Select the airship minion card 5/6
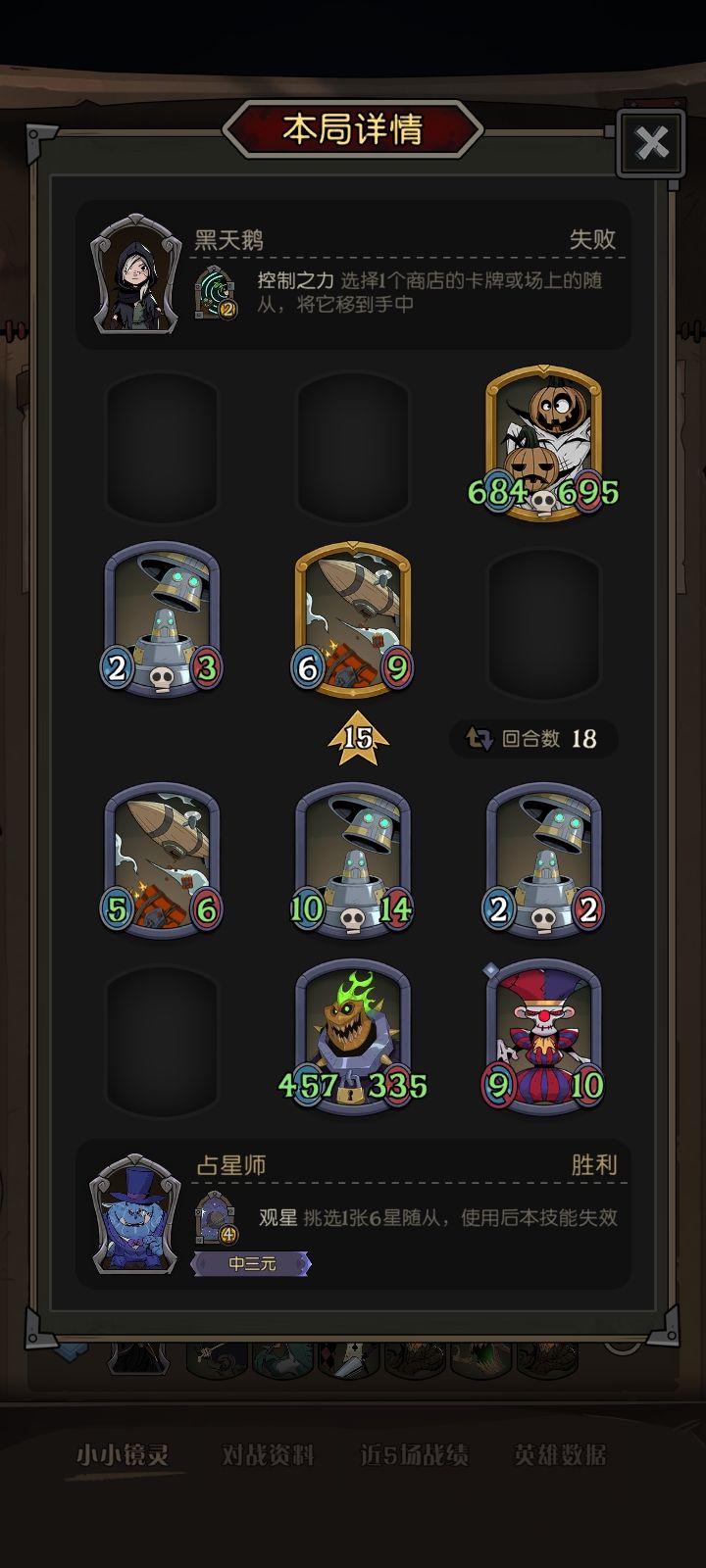Screen dimensions: 706x1568 (162, 859)
